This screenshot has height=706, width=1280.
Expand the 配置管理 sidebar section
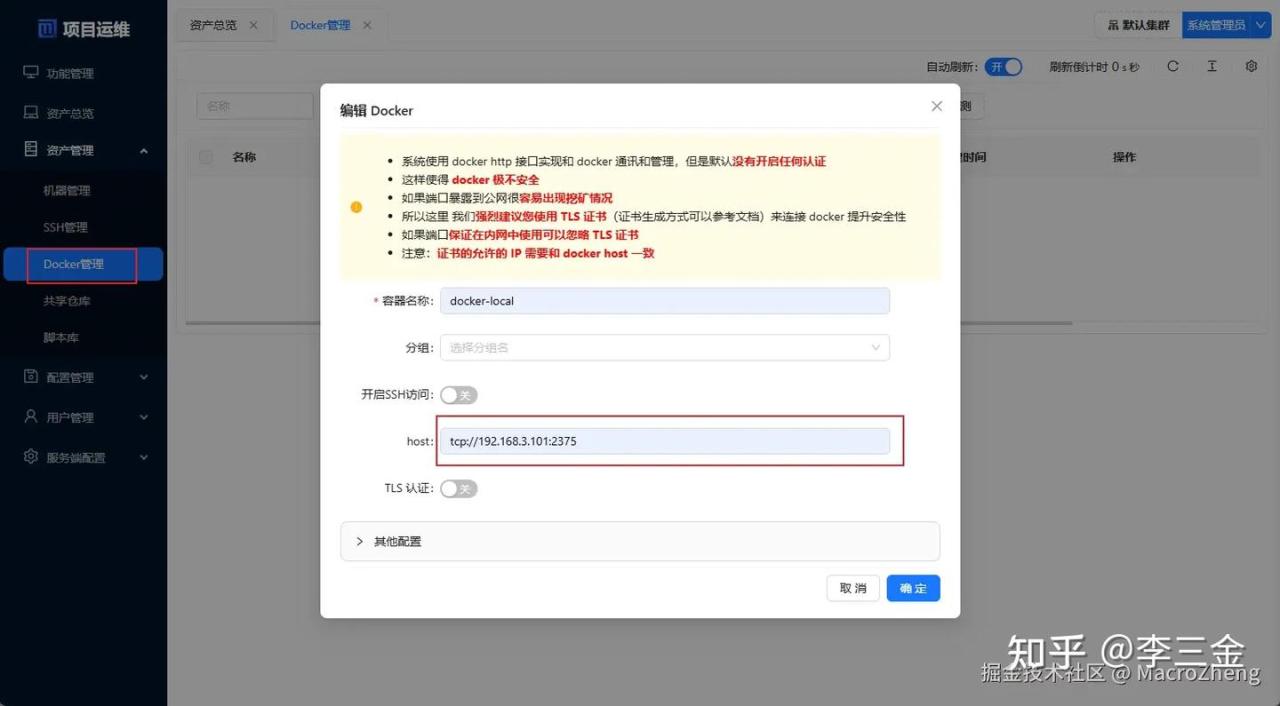coord(83,377)
